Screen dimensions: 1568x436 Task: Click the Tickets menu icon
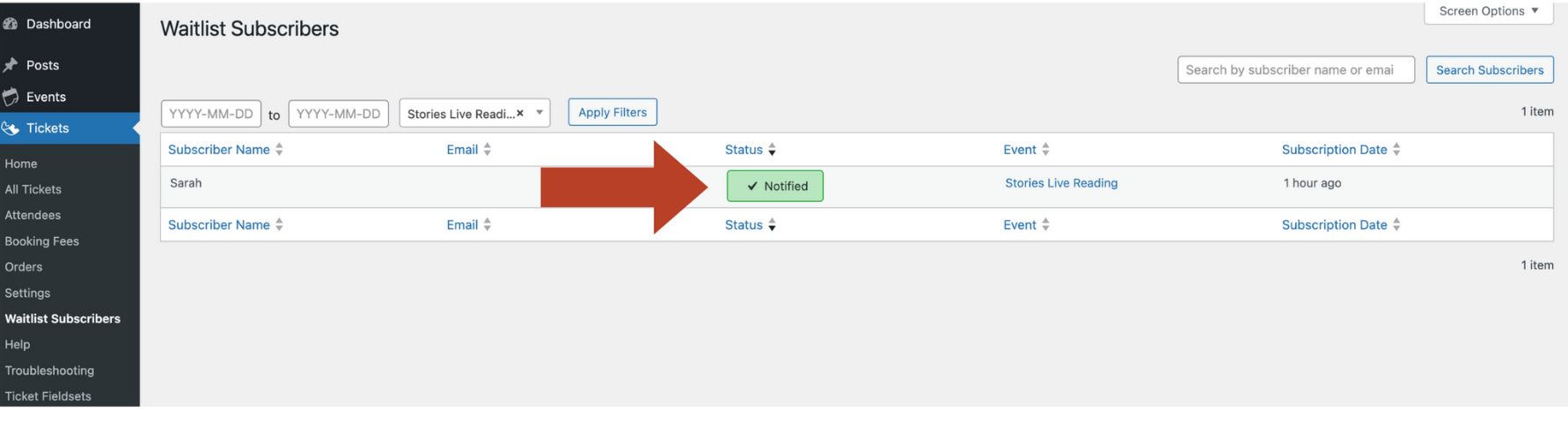(11, 129)
